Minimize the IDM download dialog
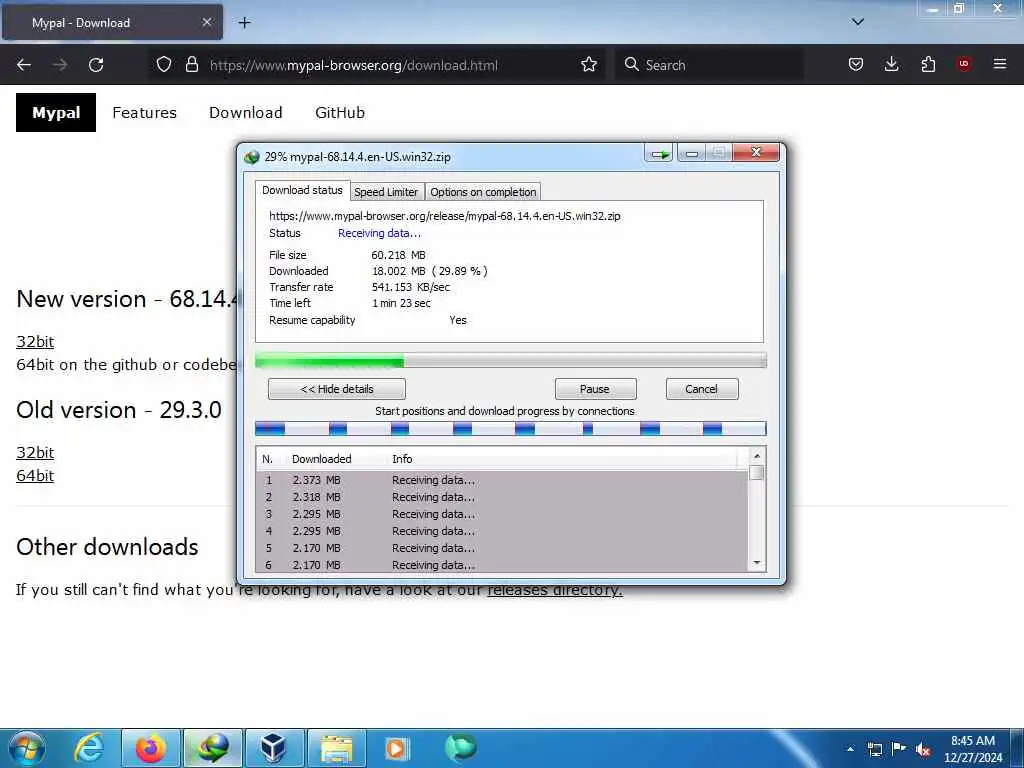The width and height of the screenshot is (1024, 768). (692, 153)
